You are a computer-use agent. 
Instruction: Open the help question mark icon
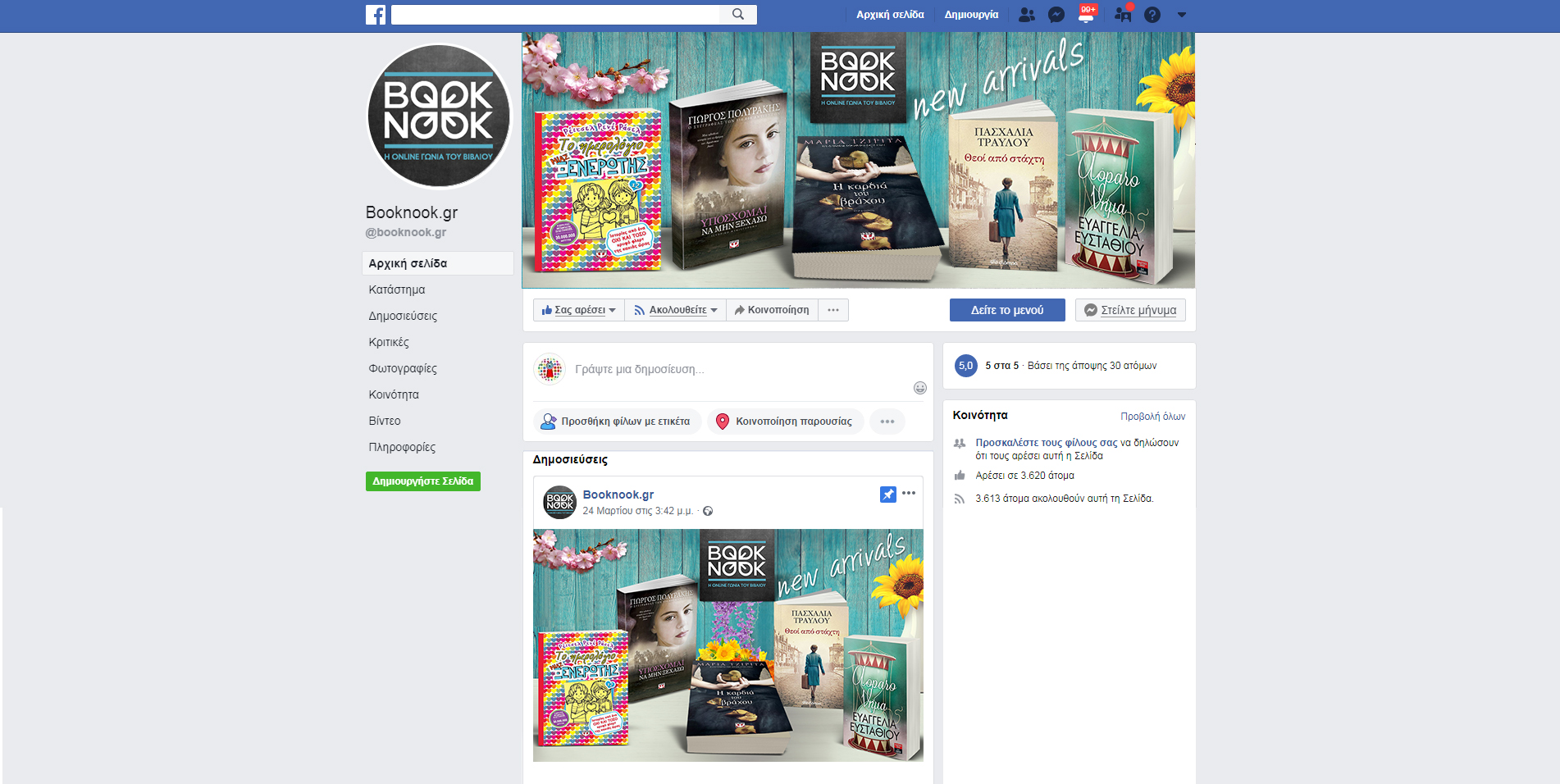pyautogui.click(x=1152, y=15)
